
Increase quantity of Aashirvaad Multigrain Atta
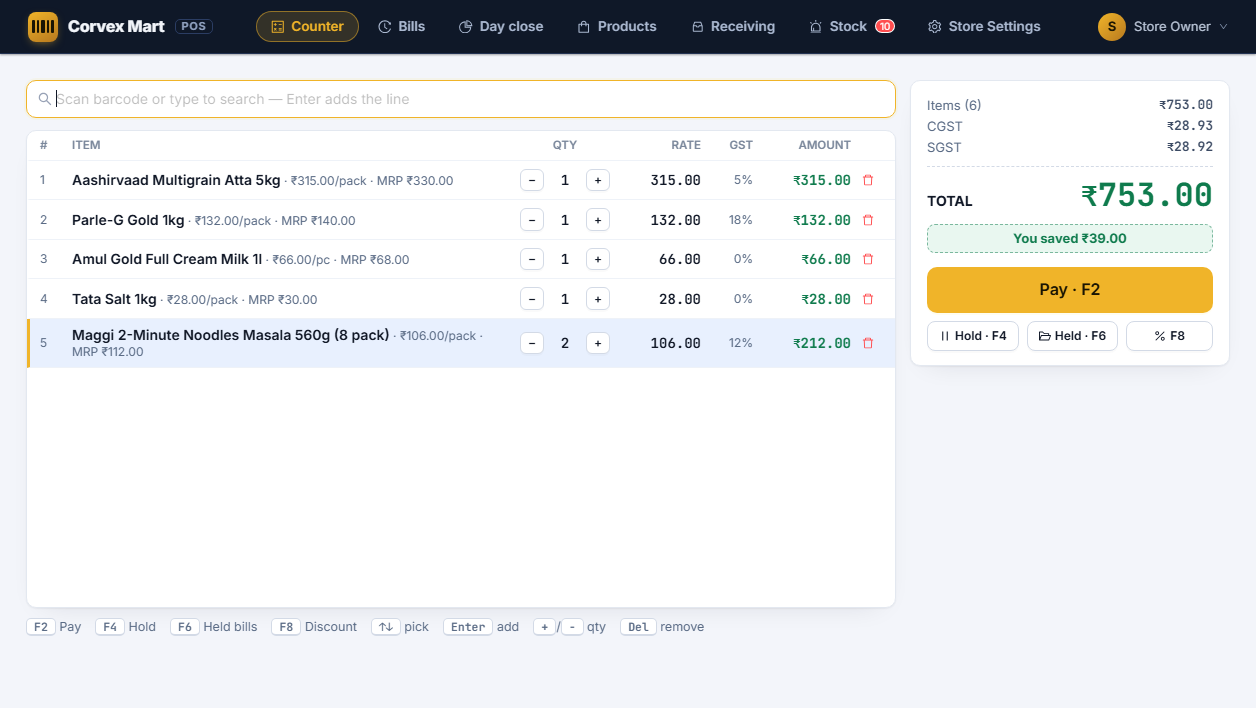(x=598, y=180)
